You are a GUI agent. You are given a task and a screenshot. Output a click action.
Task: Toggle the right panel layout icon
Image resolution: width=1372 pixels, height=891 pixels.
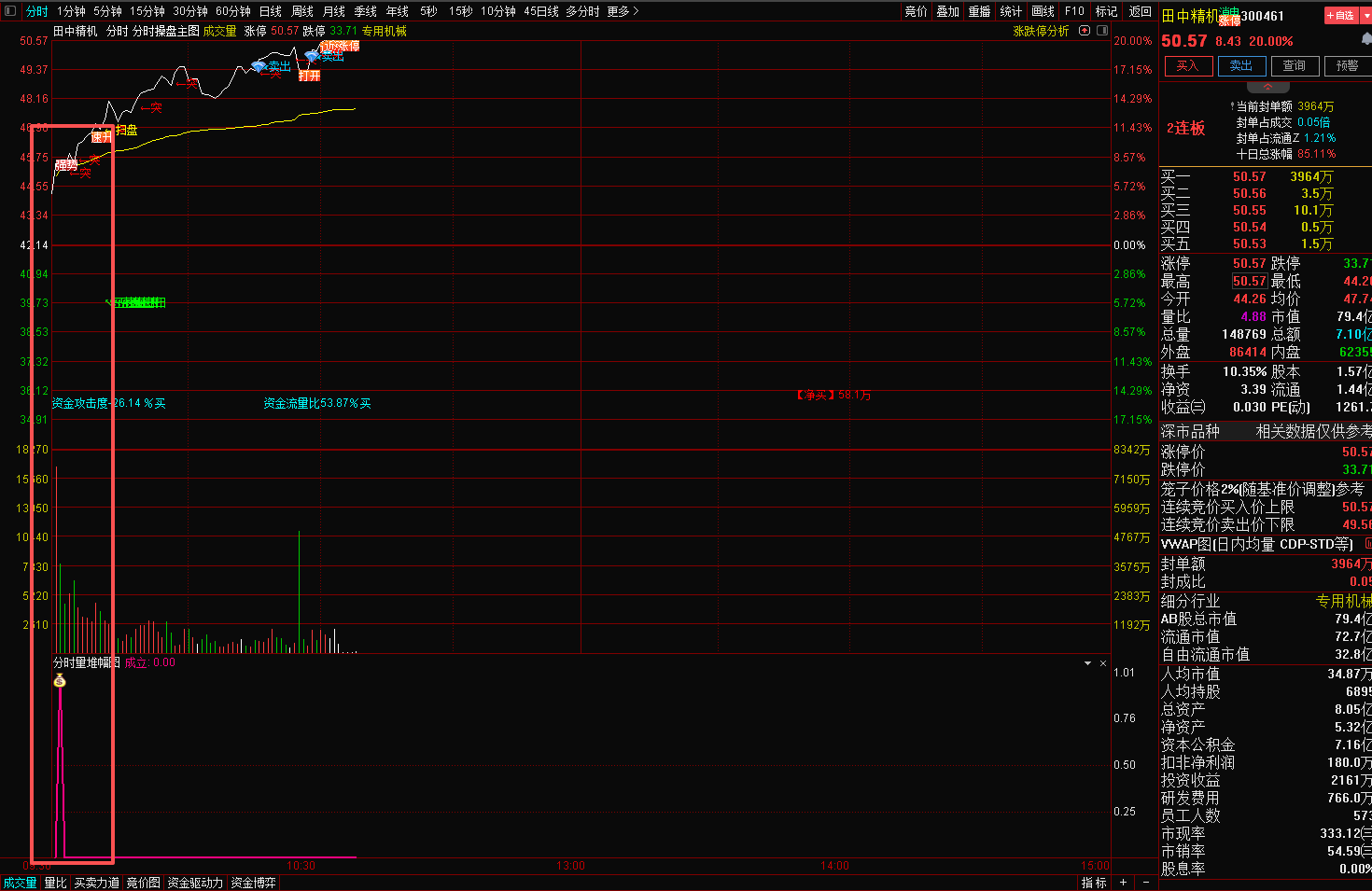pyautogui.click(x=1101, y=31)
